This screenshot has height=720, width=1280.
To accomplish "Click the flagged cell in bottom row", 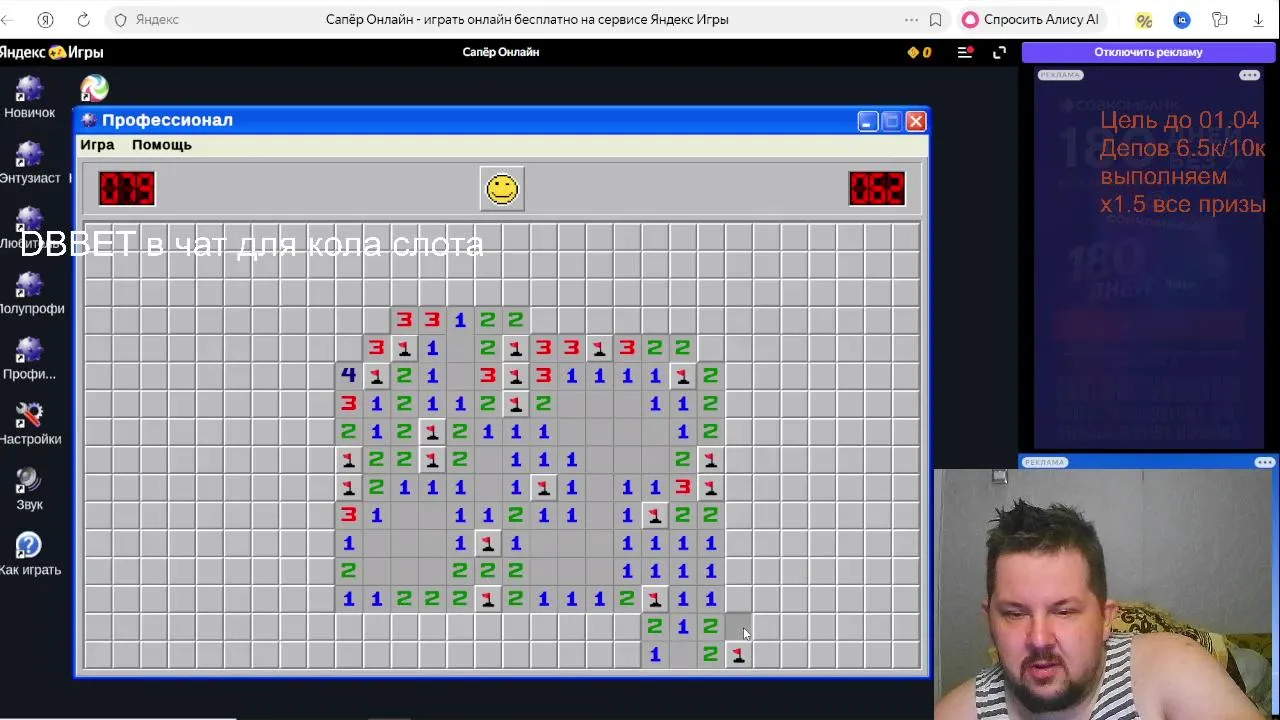I will click(739, 654).
